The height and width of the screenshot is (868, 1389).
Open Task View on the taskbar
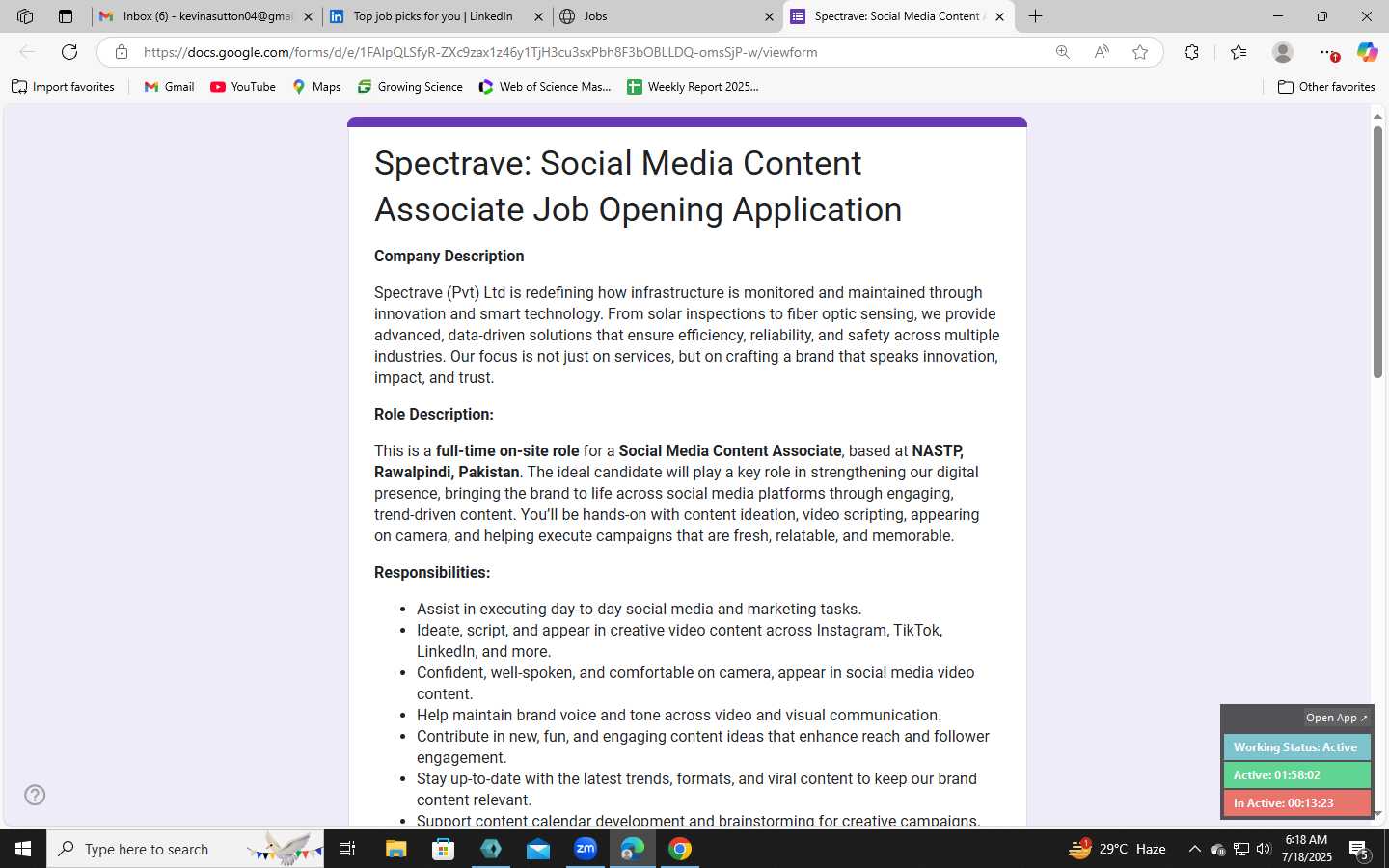click(x=347, y=849)
